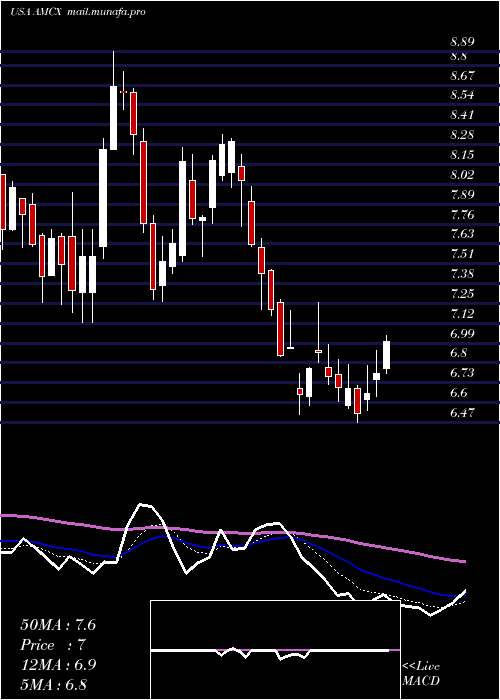Click the 6.99 price axis label
This screenshot has height=700, width=500.
coord(462,333)
